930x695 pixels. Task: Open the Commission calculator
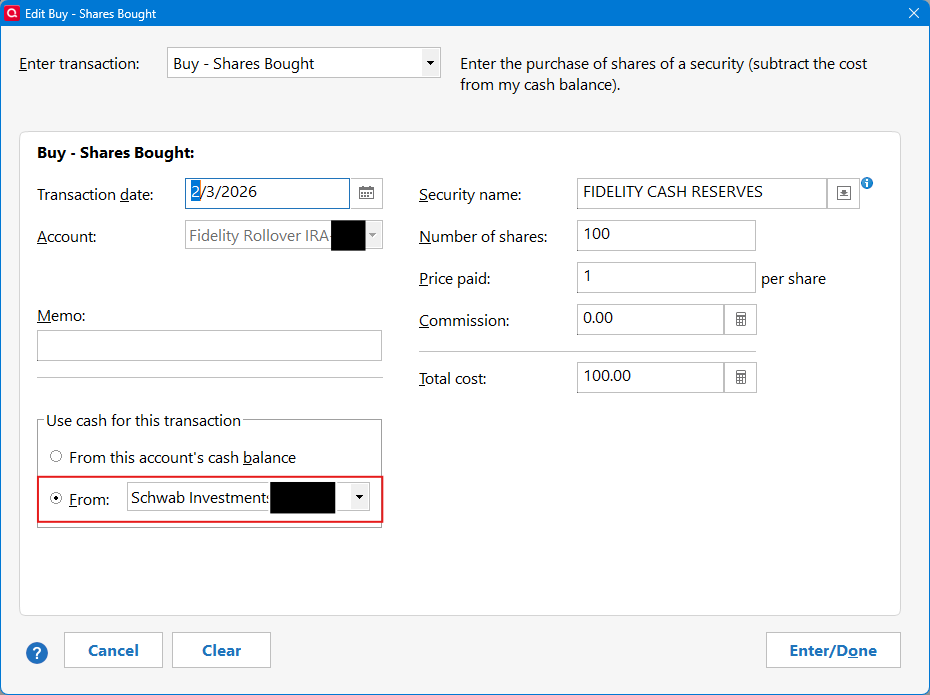coord(740,320)
